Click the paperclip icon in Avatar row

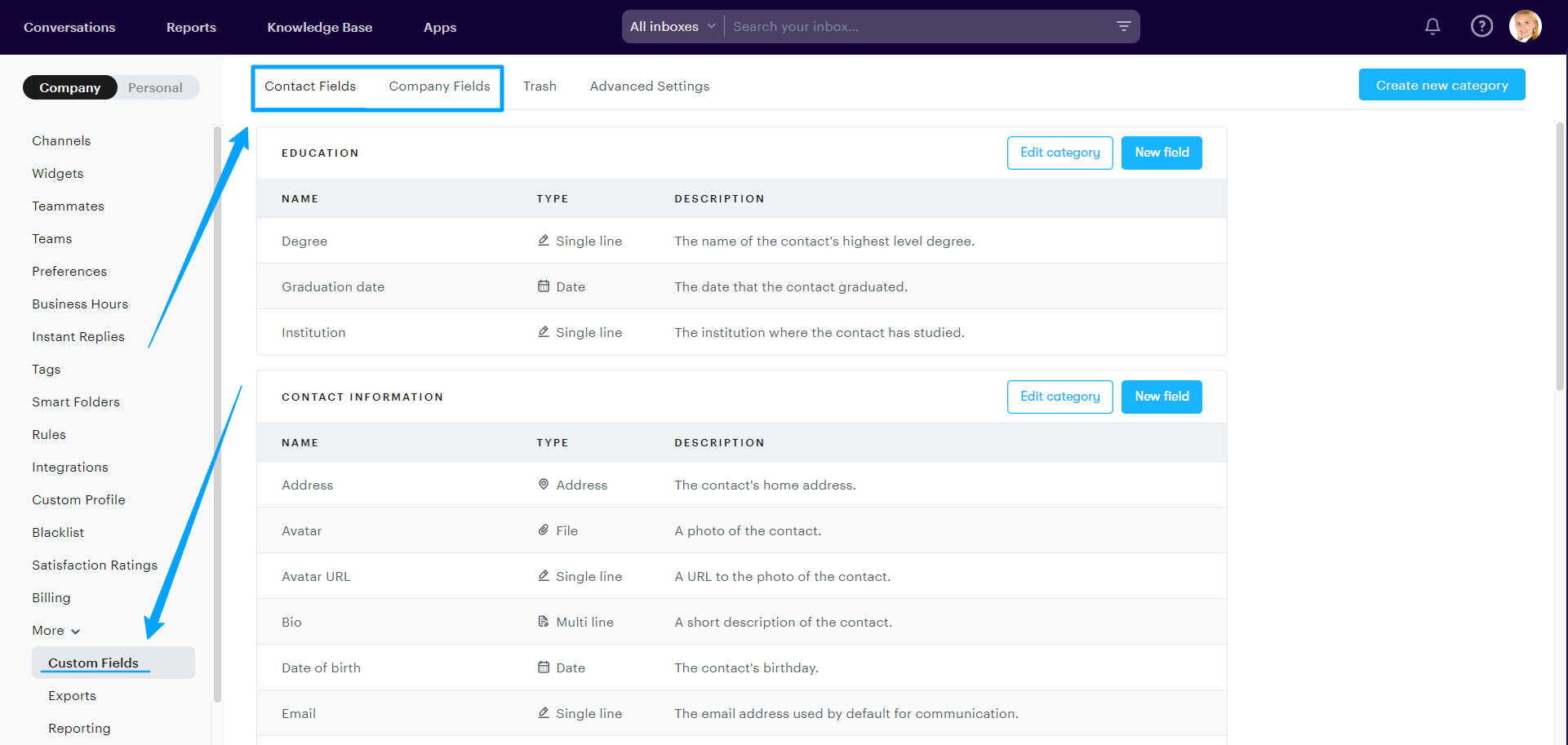coord(544,530)
